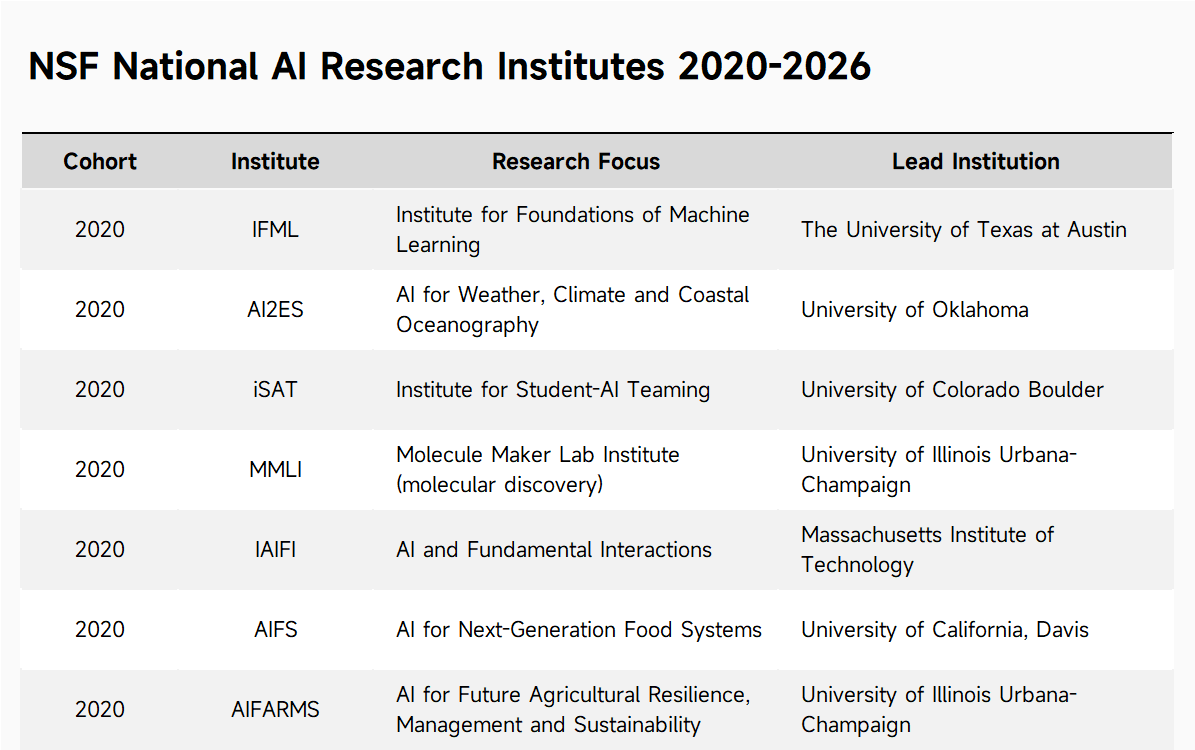Click the Institute column header

(275, 162)
